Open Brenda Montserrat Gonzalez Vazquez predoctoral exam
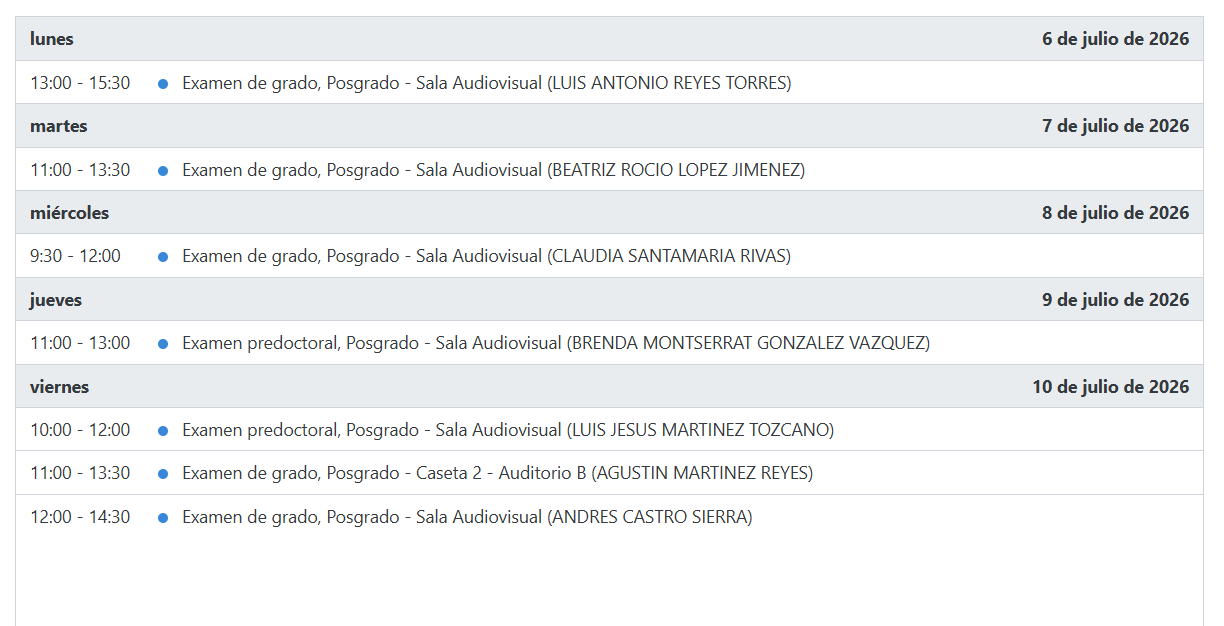Viewport: 1224px width, 626px height. 556,343
